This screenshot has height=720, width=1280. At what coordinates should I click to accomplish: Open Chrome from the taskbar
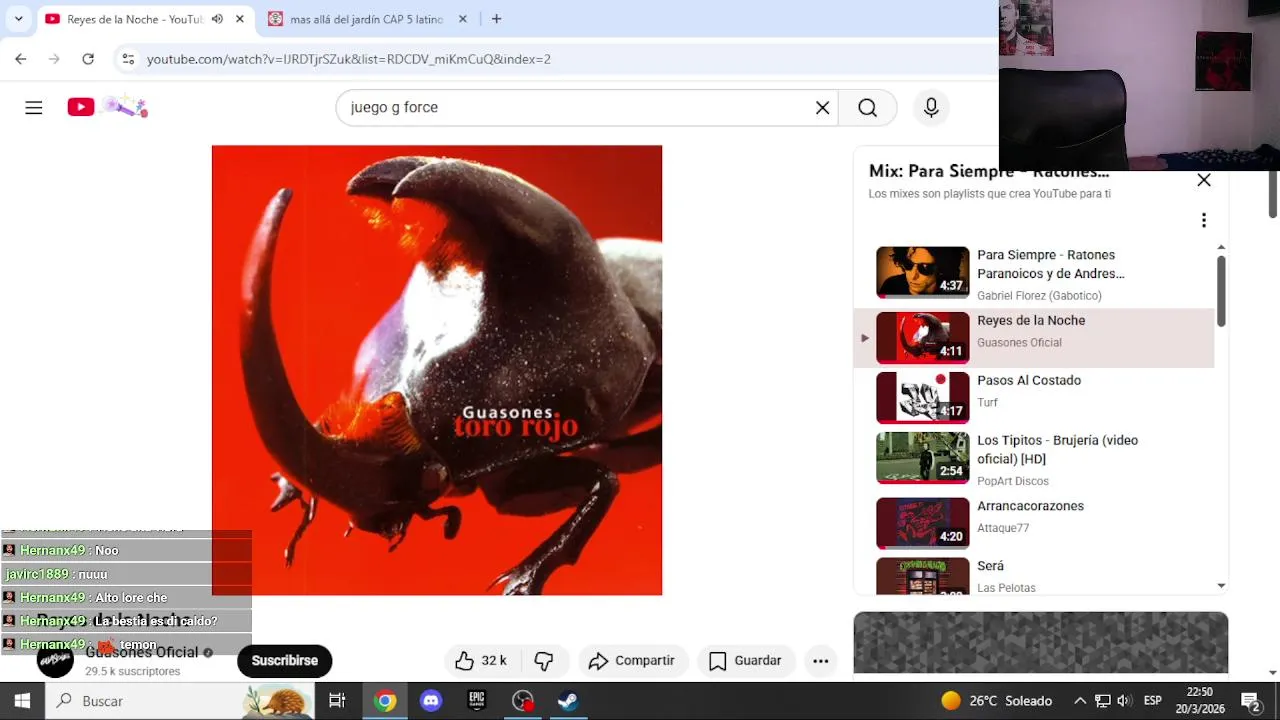tap(385, 701)
